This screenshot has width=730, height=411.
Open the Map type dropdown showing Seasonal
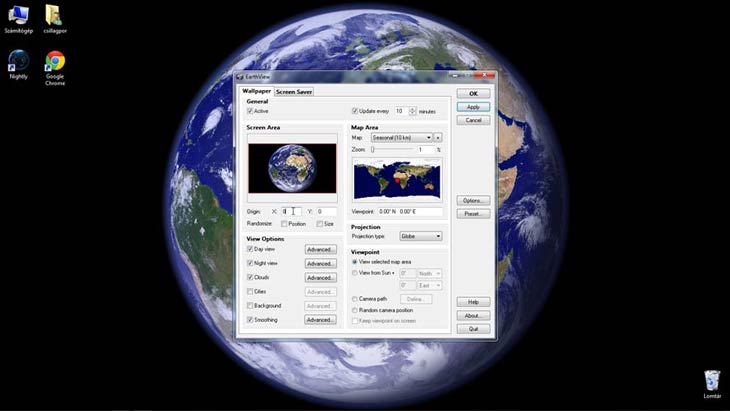[401, 137]
